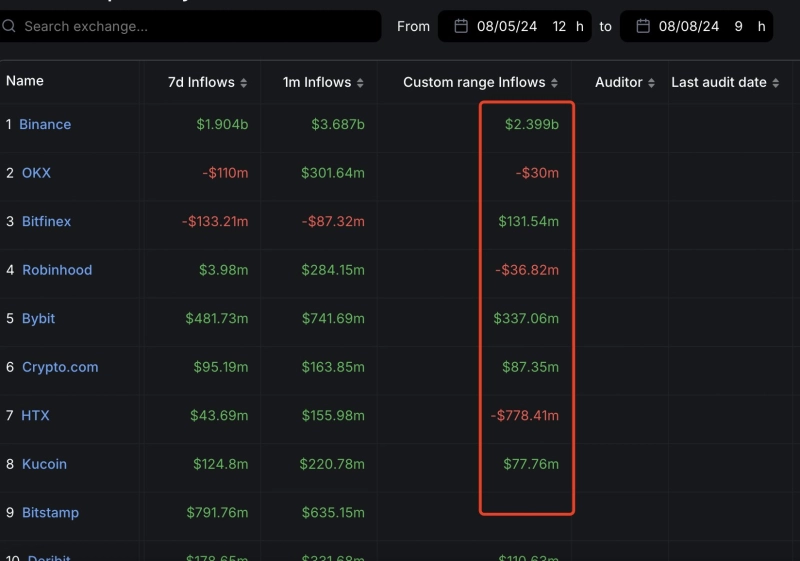Sort by 1m Inflows arrows

tap(360, 83)
